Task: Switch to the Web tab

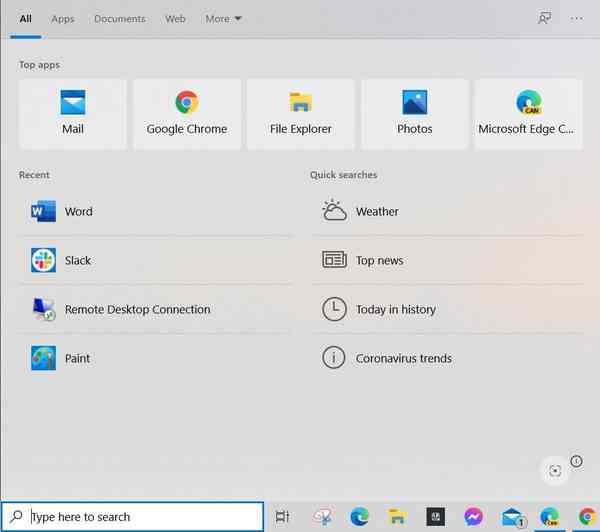Action: tap(175, 19)
